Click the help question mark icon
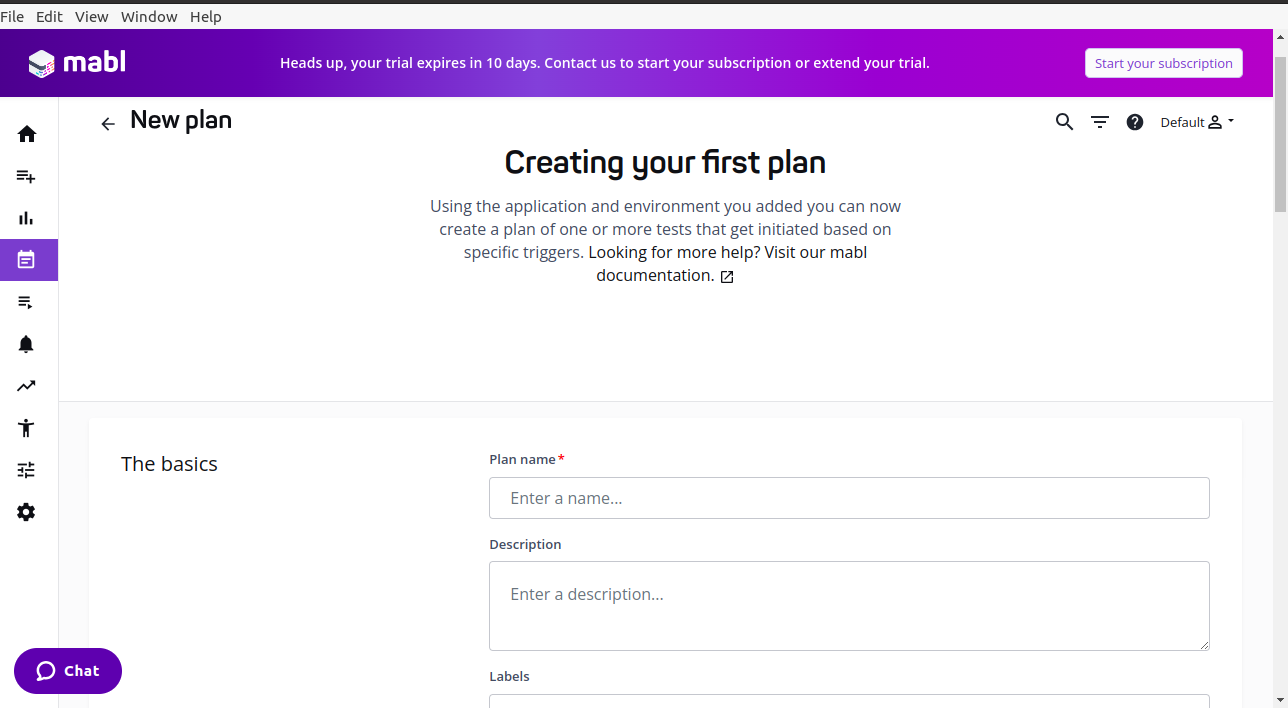 coord(1135,122)
